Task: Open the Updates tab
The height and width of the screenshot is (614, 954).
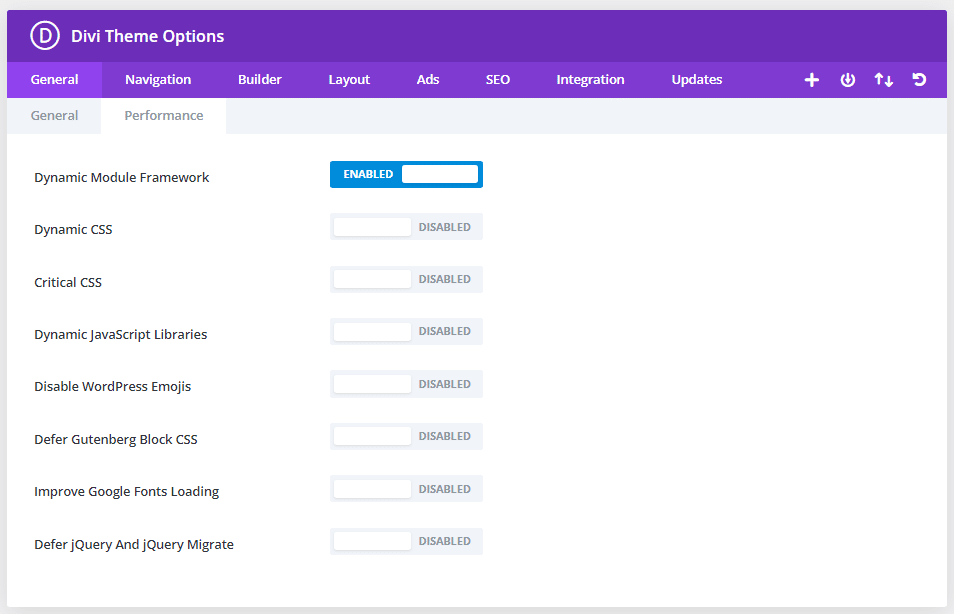Action: click(x=697, y=80)
